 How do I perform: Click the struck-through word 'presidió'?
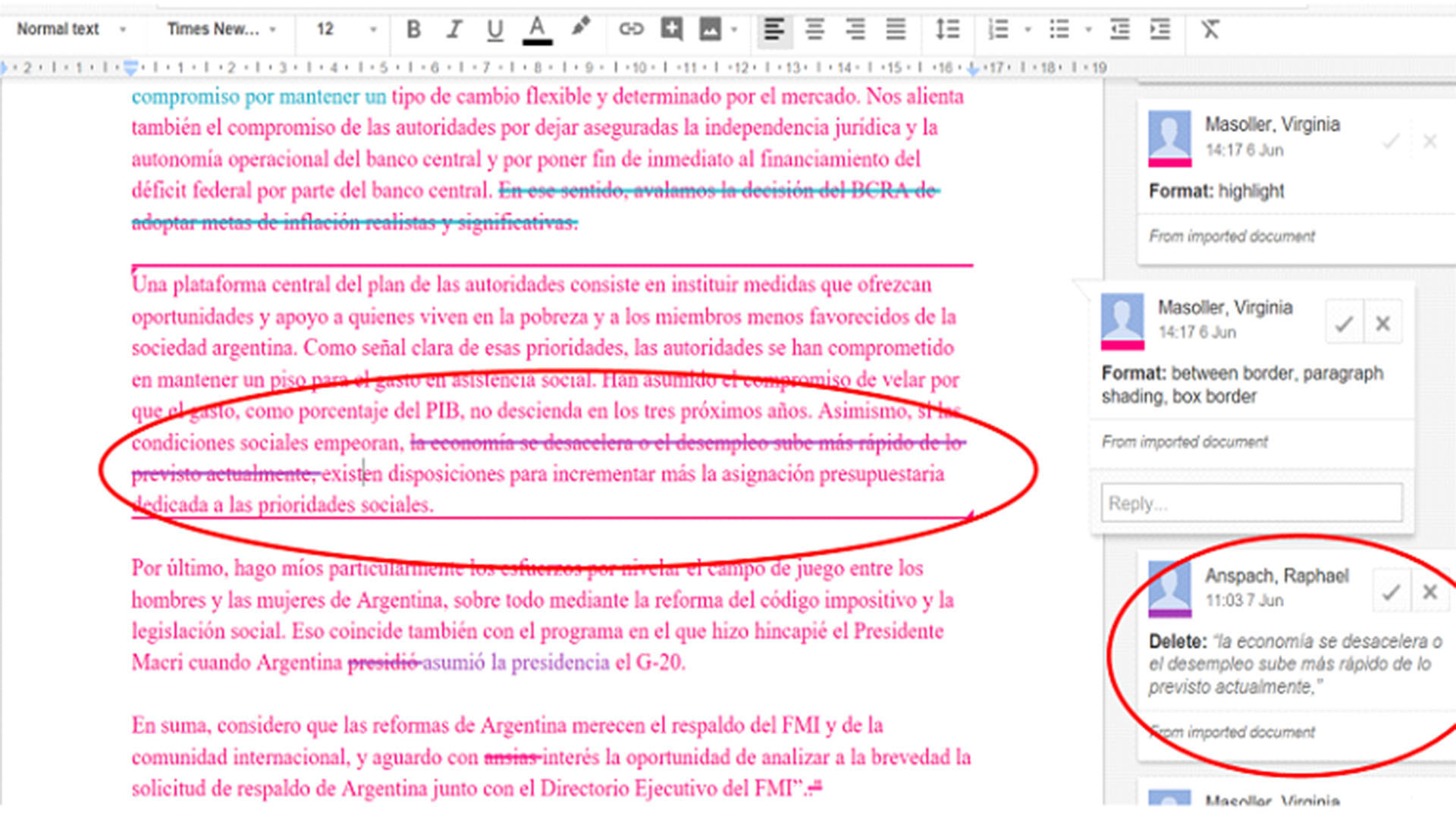(384, 663)
